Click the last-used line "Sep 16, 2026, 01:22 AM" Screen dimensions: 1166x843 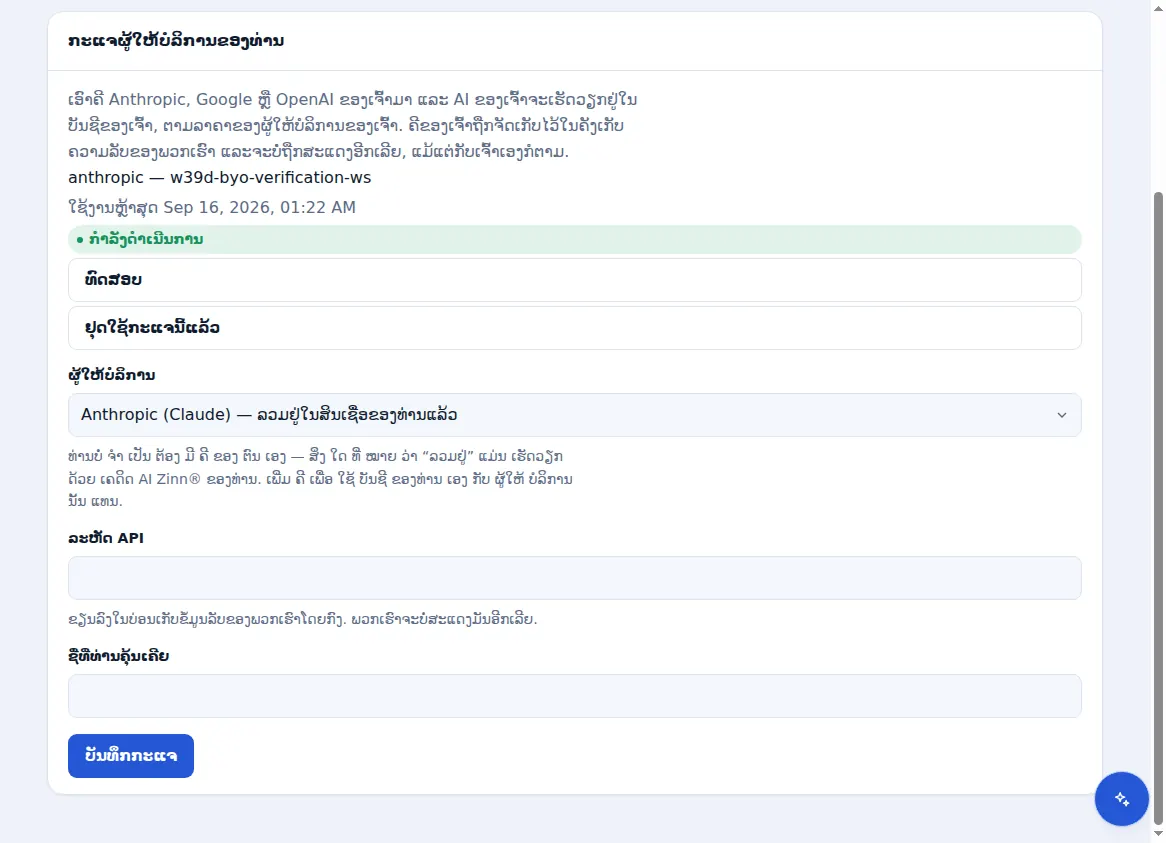point(212,207)
